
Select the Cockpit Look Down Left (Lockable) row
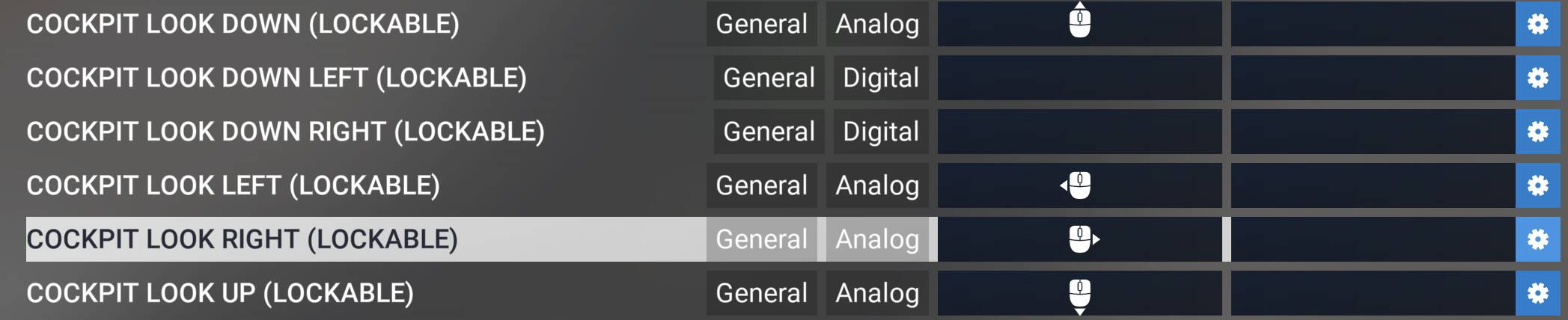point(276,78)
